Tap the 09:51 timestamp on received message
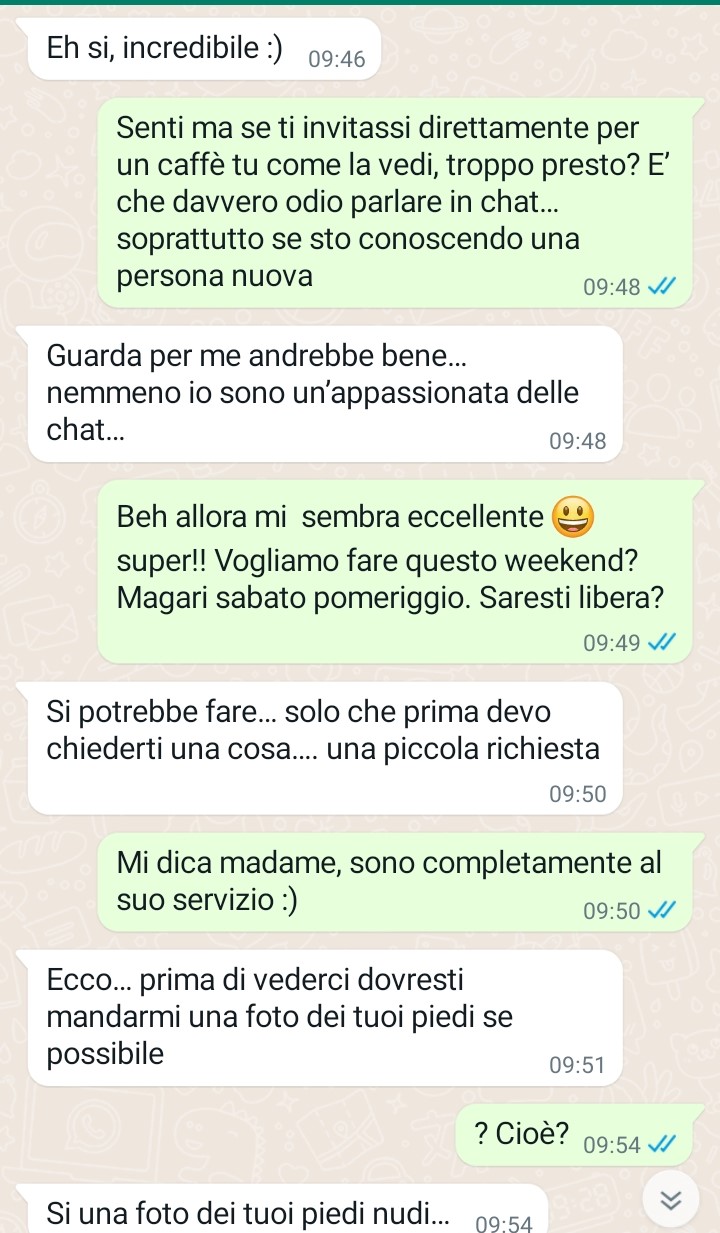 coord(578,1065)
